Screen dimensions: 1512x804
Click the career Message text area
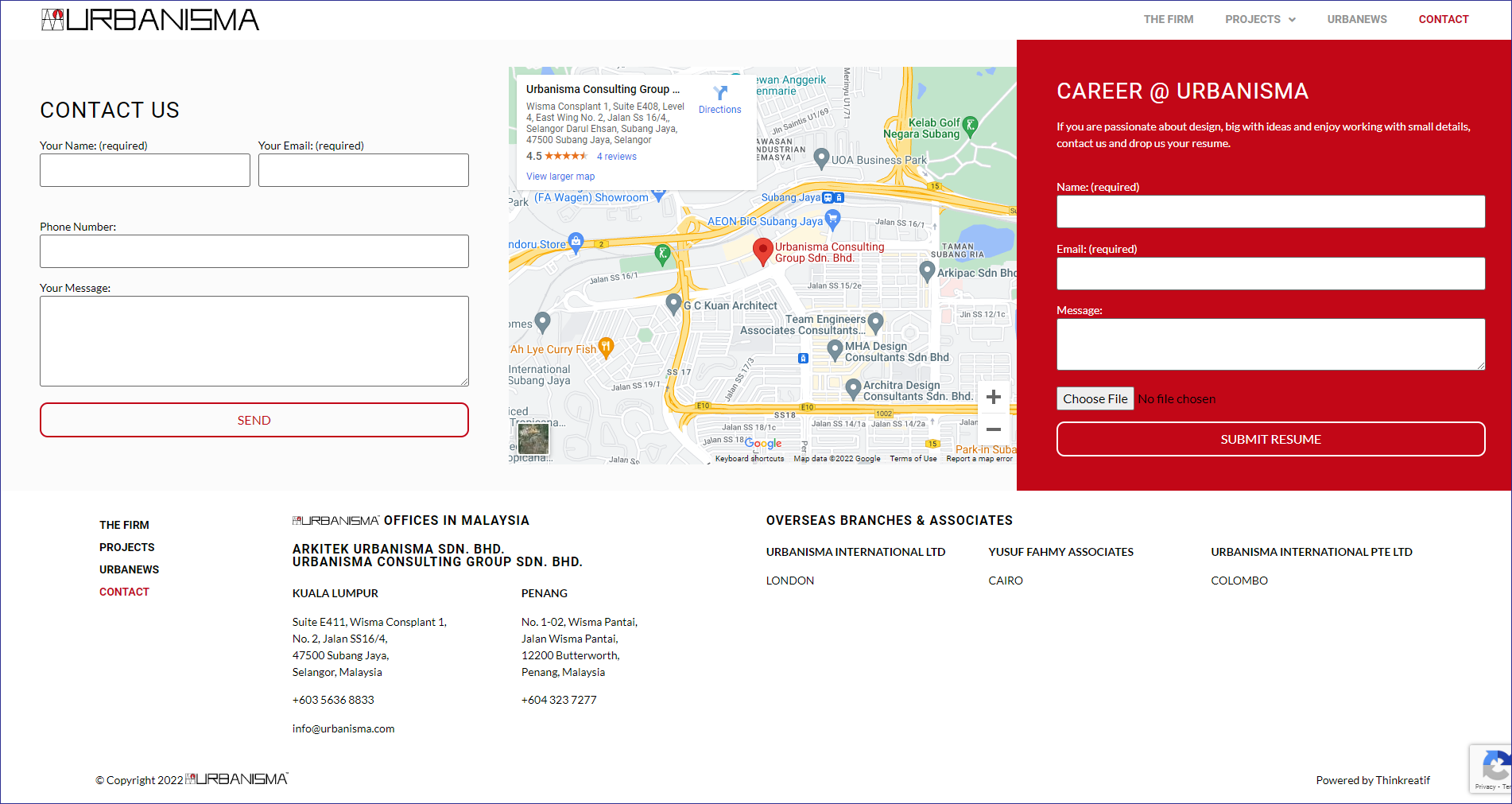pyautogui.click(x=1270, y=344)
